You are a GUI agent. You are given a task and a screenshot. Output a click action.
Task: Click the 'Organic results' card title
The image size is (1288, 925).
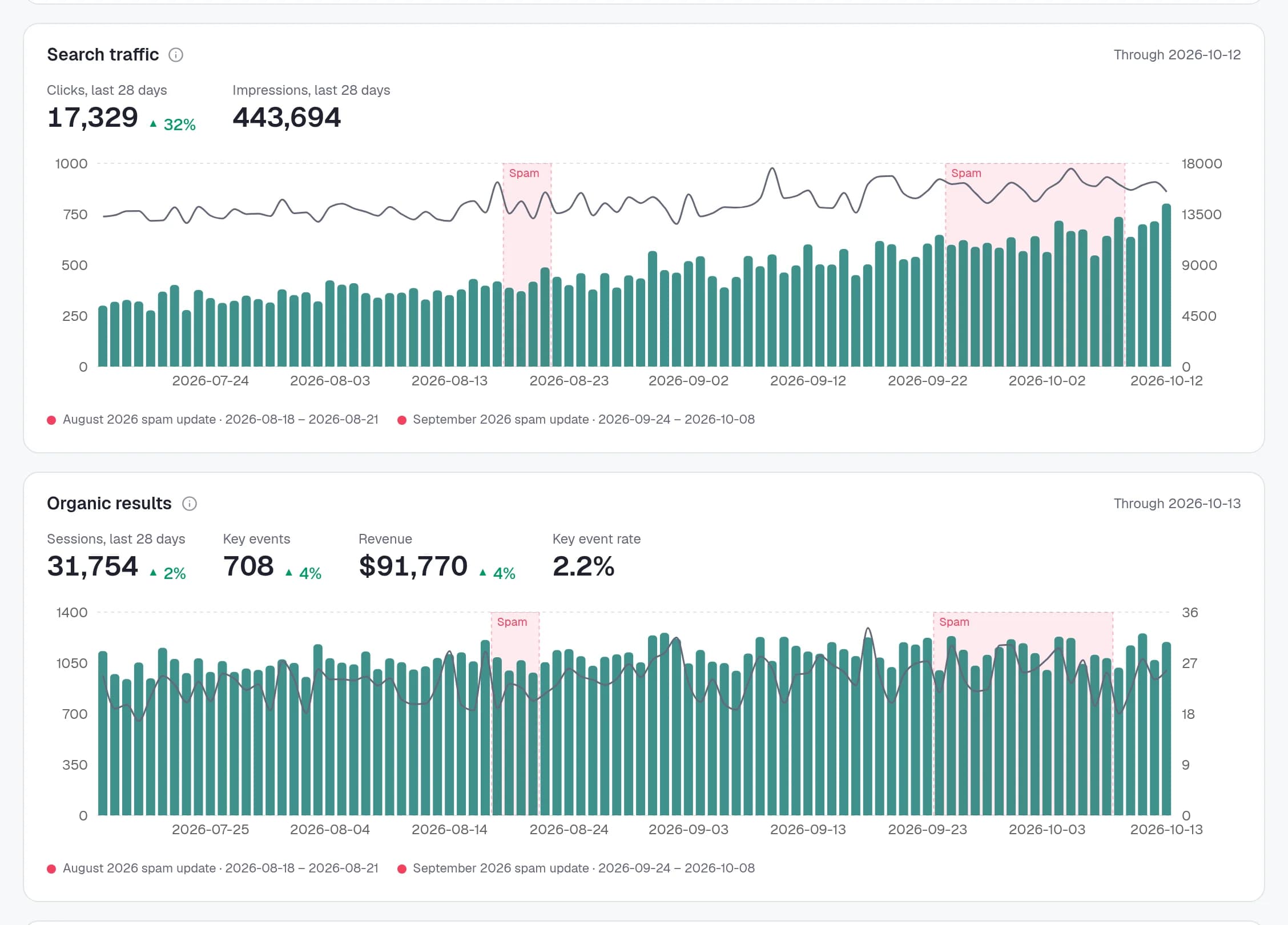(x=109, y=504)
